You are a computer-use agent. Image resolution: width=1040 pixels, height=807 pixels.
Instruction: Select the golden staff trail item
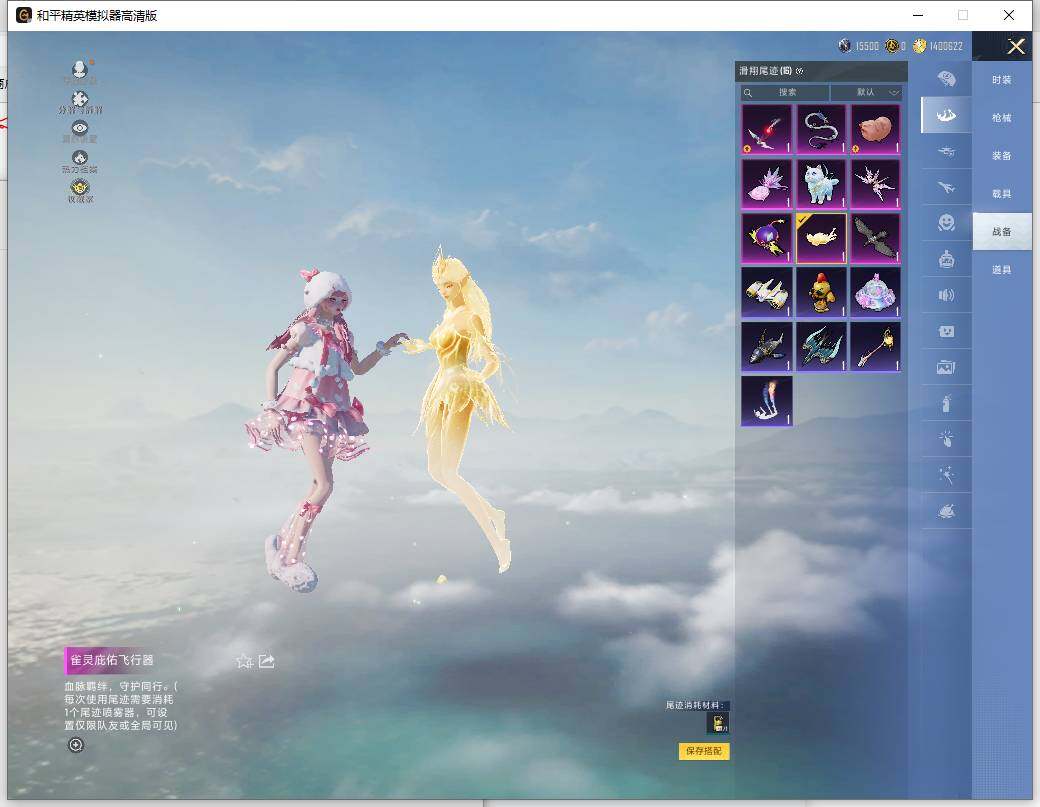[876, 347]
